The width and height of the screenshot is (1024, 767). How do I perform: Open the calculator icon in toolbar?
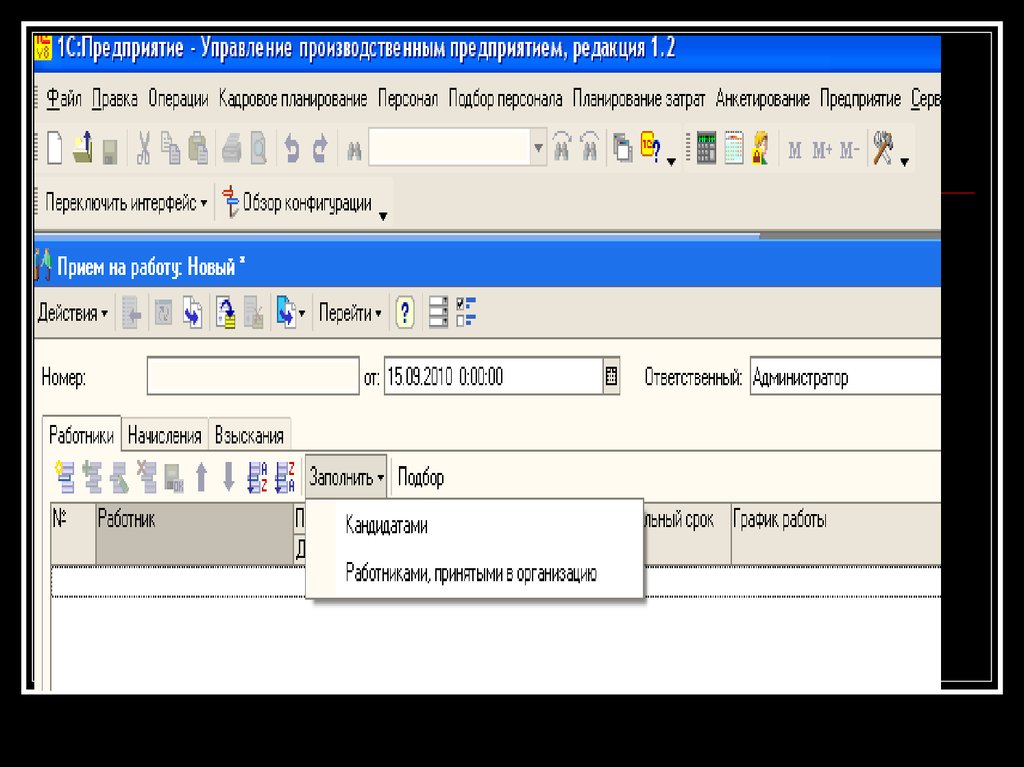(x=707, y=149)
